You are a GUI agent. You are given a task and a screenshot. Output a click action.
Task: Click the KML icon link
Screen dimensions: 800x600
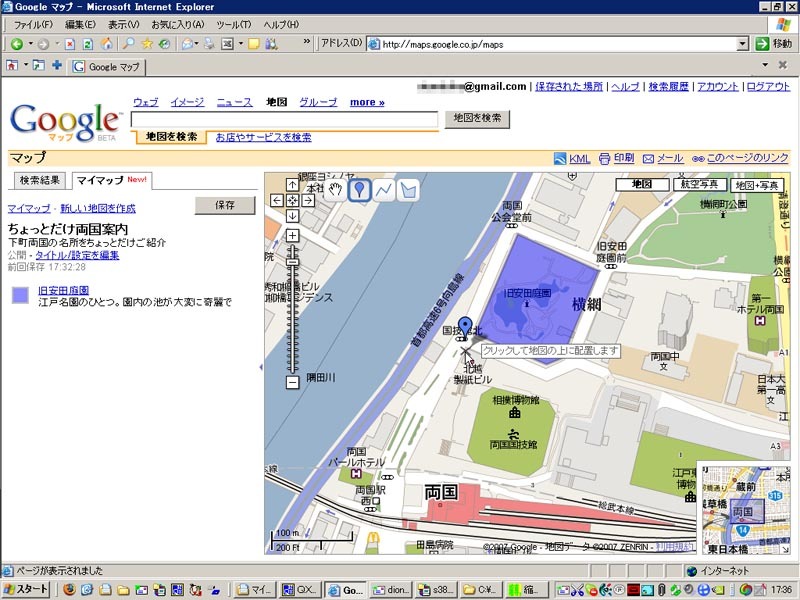[x=560, y=159]
